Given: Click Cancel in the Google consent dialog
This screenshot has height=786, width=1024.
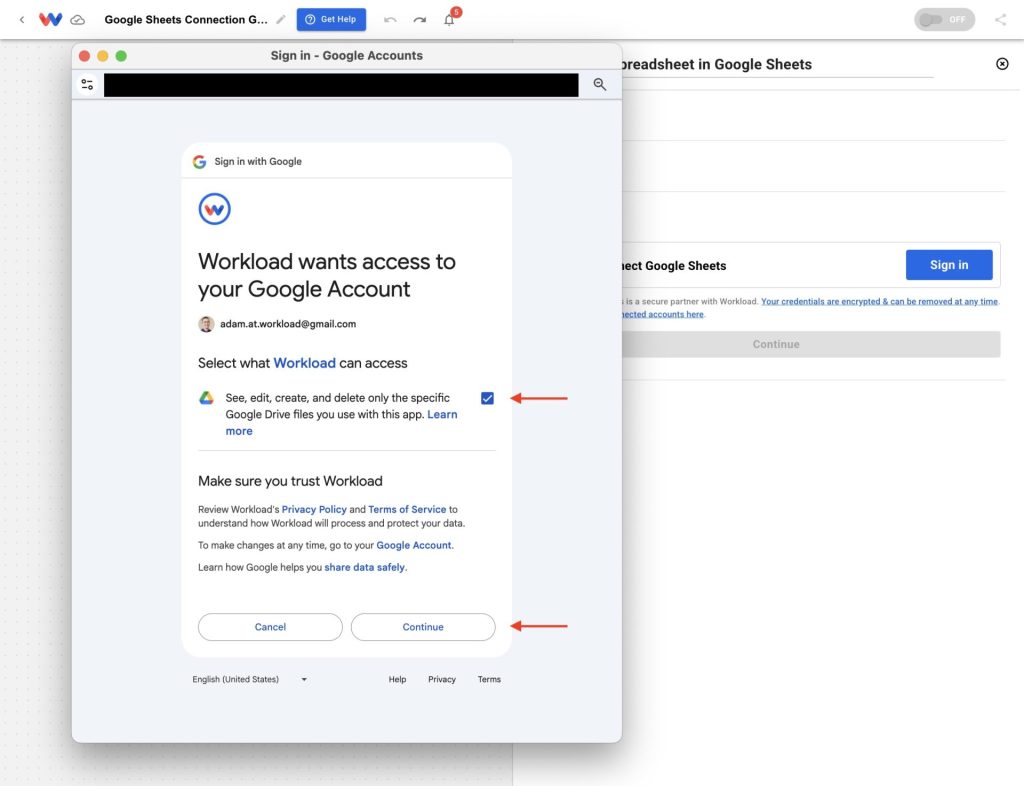Looking at the screenshot, I should click(x=270, y=627).
